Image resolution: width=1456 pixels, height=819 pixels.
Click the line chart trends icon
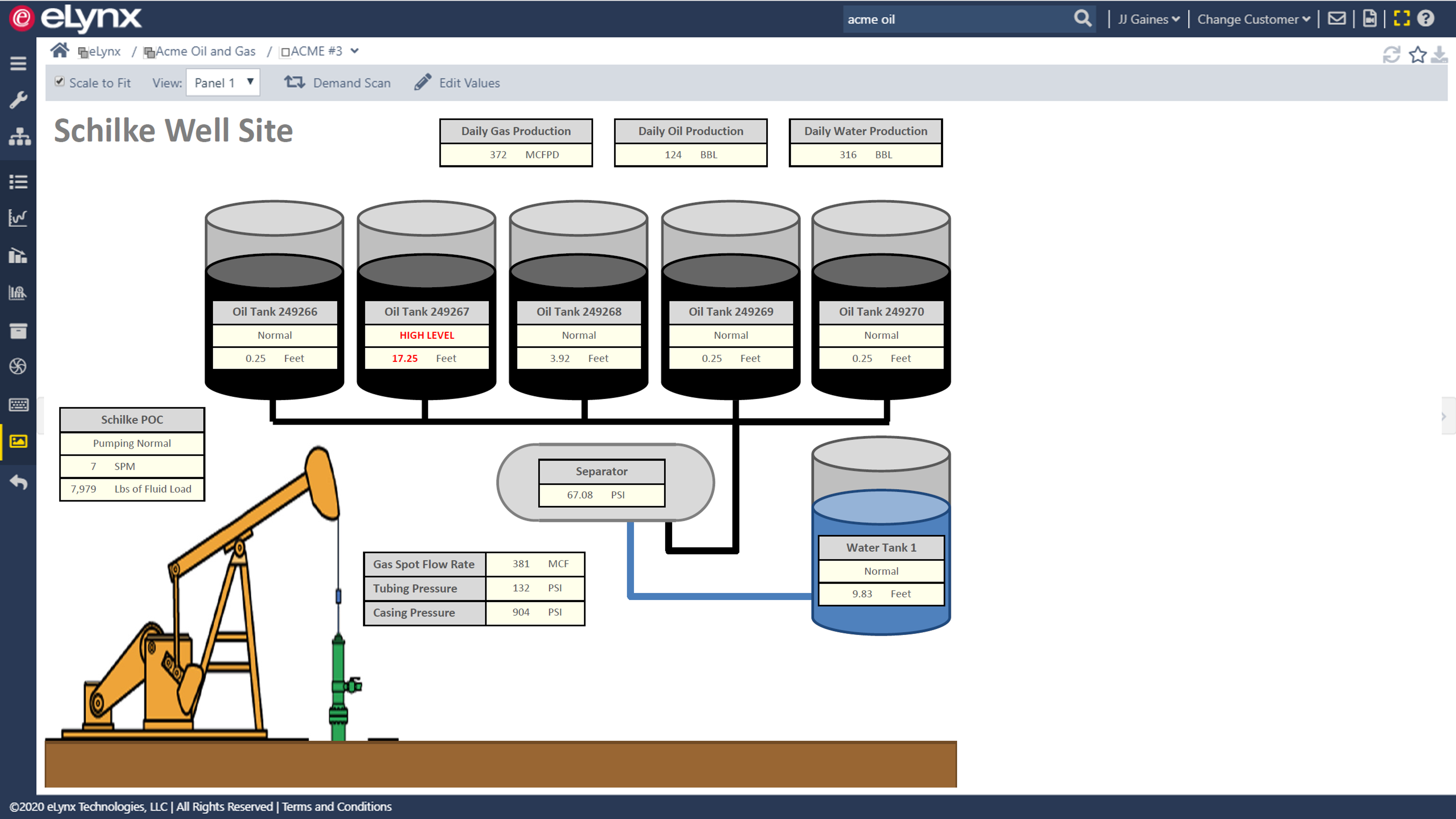[18, 217]
